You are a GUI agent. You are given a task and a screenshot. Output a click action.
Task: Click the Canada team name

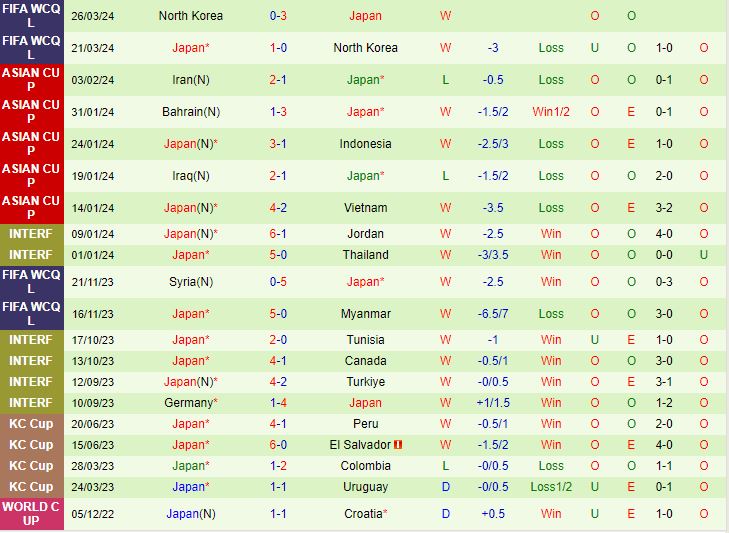click(x=365, y=361)
